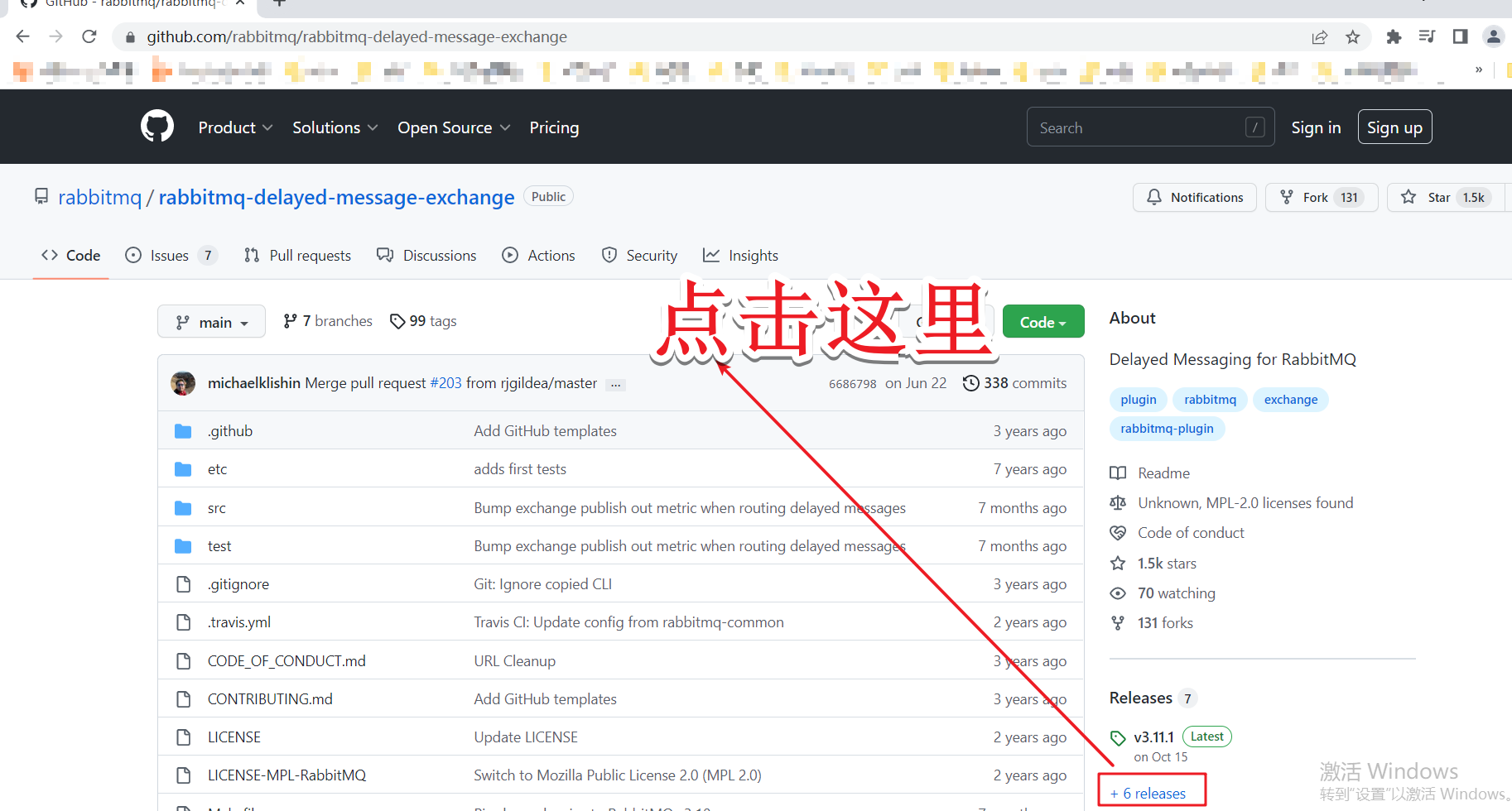Bookmark this page with the star icon
The height and width of the screenshot is (811, 1512).
click(x=1353, y=36)
